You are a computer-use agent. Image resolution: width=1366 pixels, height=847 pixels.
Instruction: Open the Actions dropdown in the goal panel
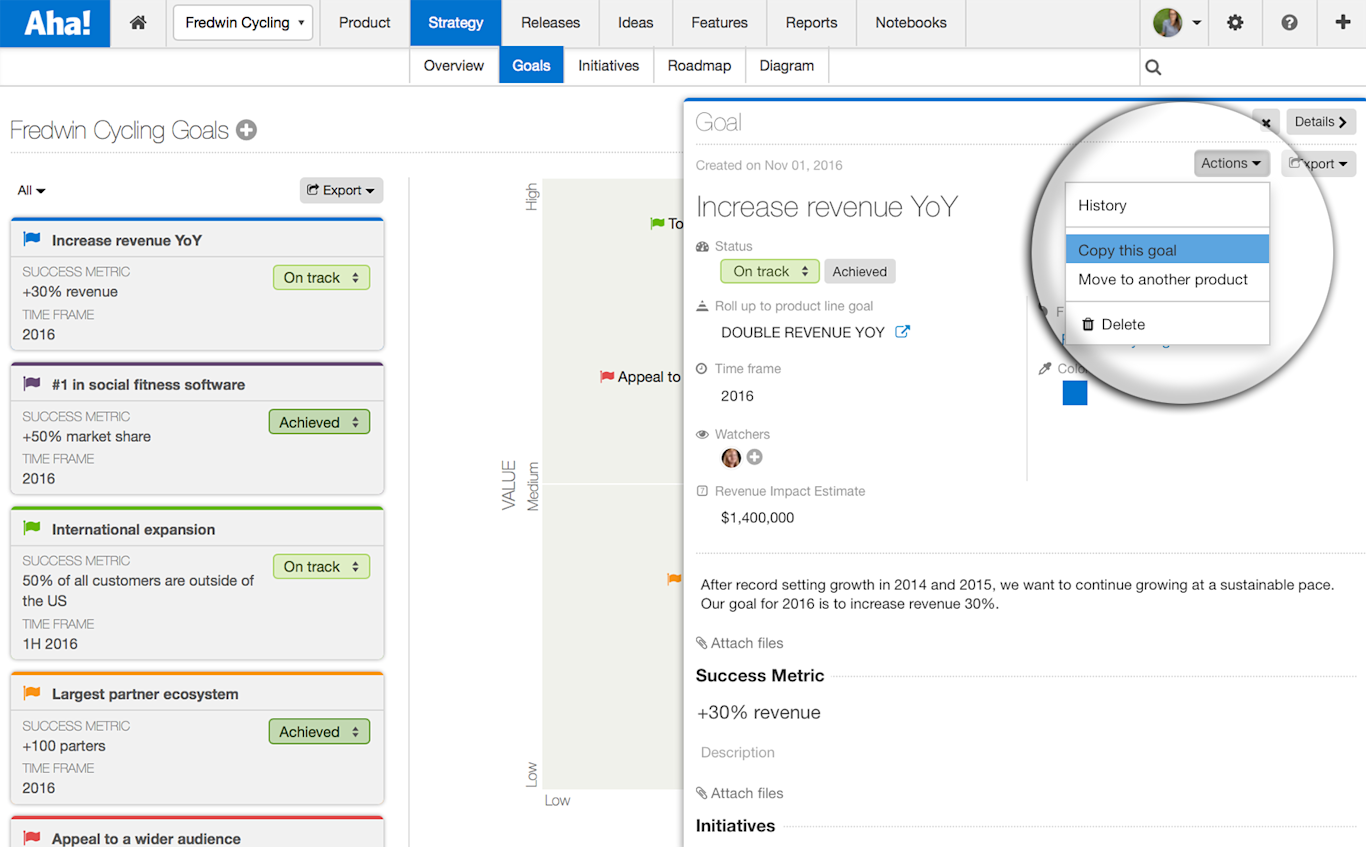tap(1231, 162)
